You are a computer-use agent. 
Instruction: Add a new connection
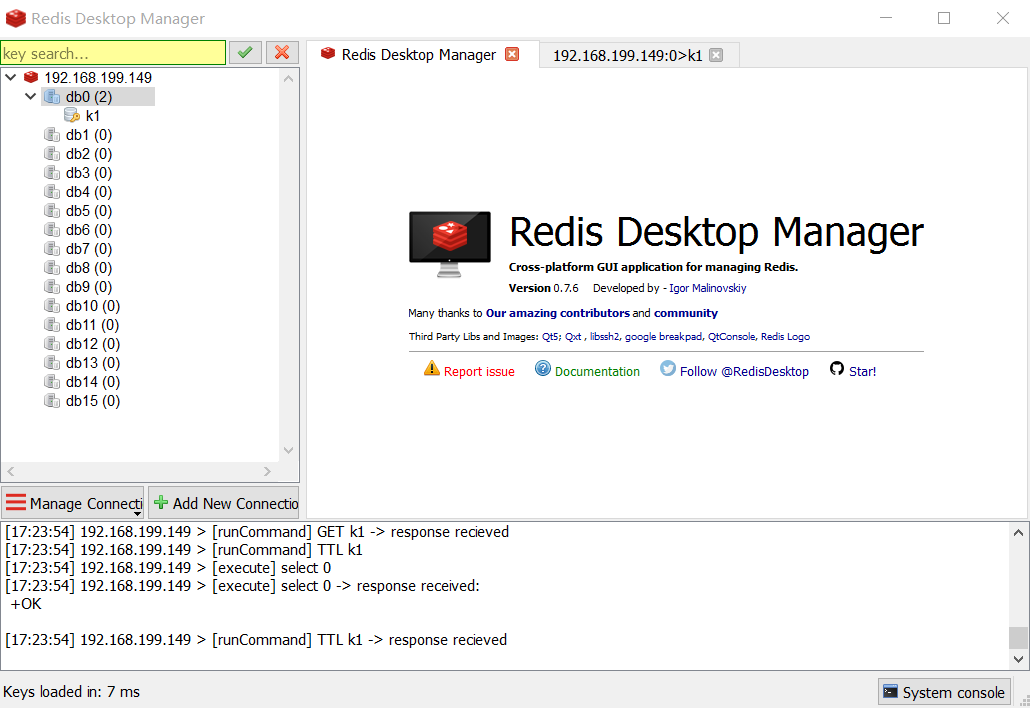click(224, 503)
